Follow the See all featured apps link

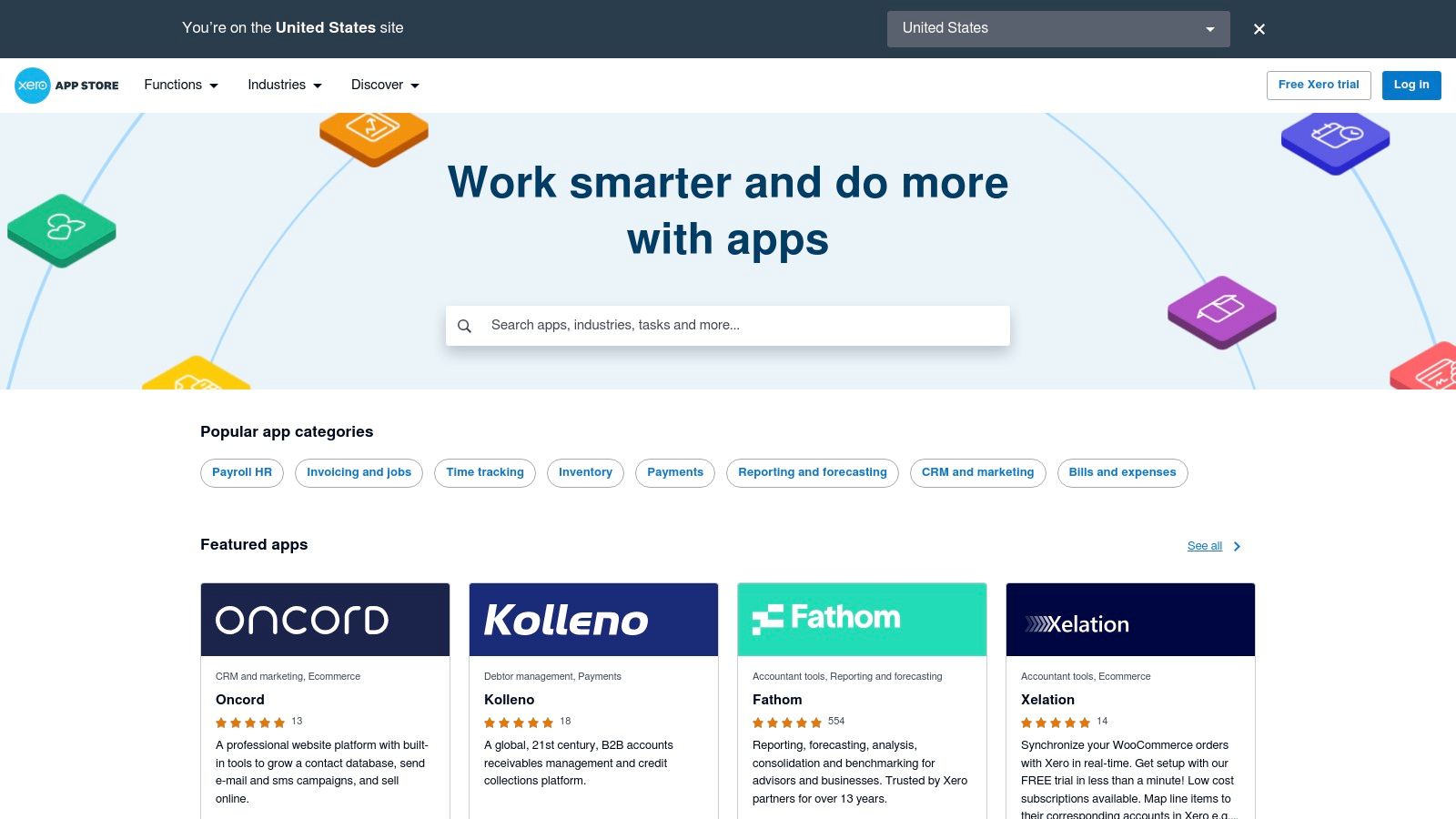tap(1204, 546)
